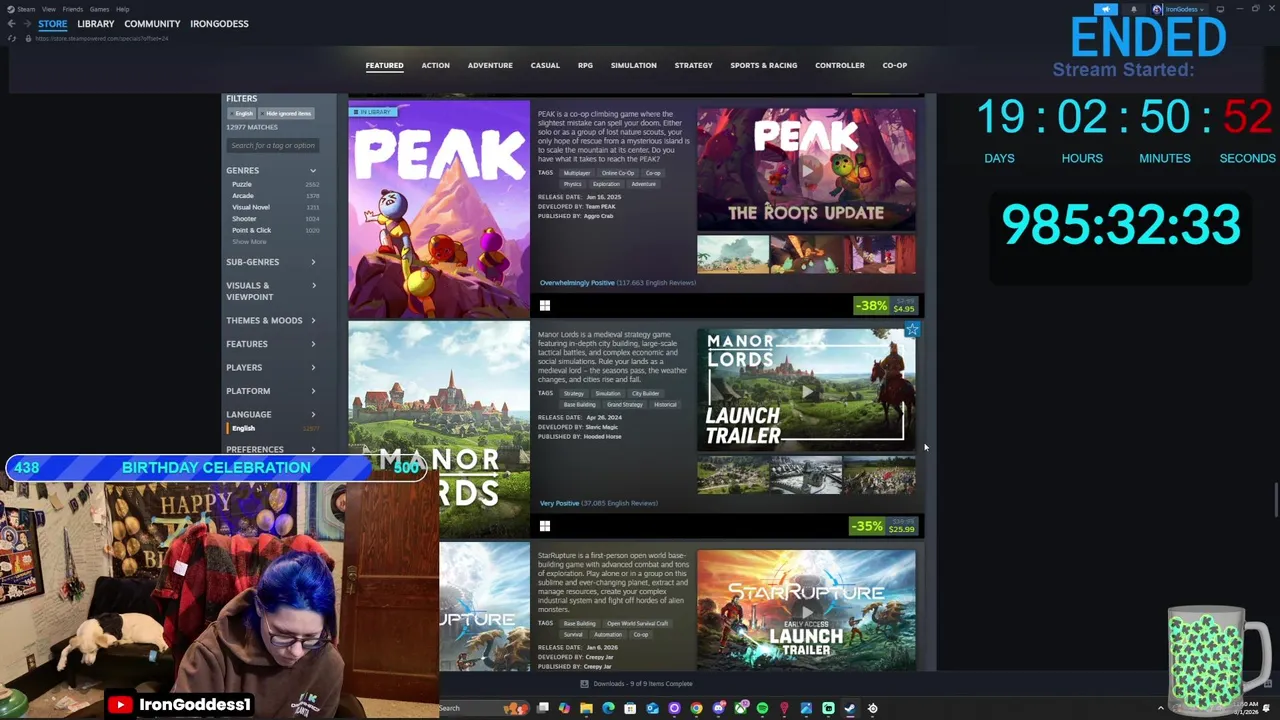Expand the Platform filter section
The width and height of the screenshot is (1280, 720).
click(x=271, y=391)
